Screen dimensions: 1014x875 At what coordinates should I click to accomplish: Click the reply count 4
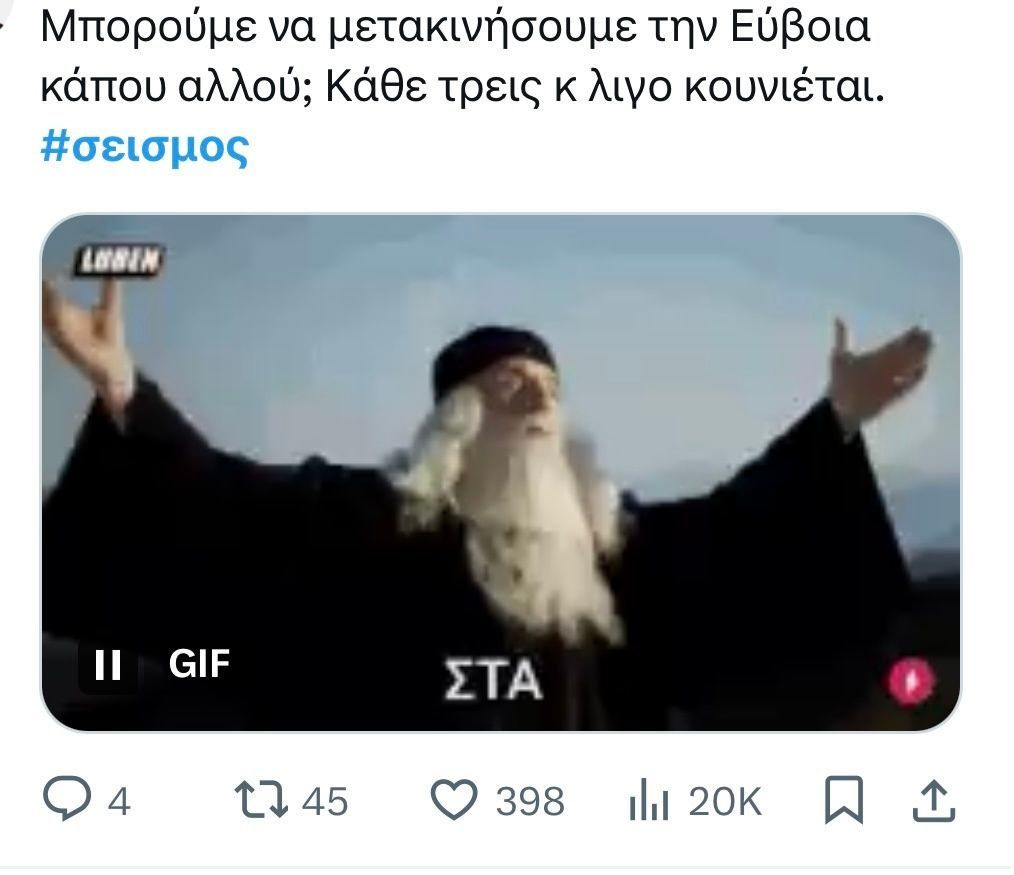tap(119, 801)
